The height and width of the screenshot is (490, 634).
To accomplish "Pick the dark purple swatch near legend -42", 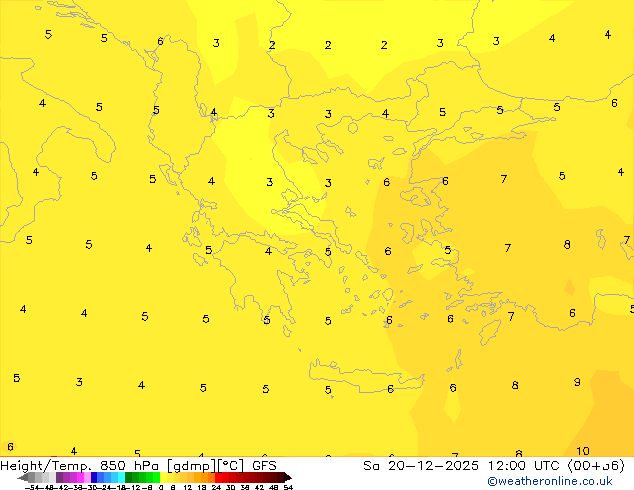I will coord(59,477).
